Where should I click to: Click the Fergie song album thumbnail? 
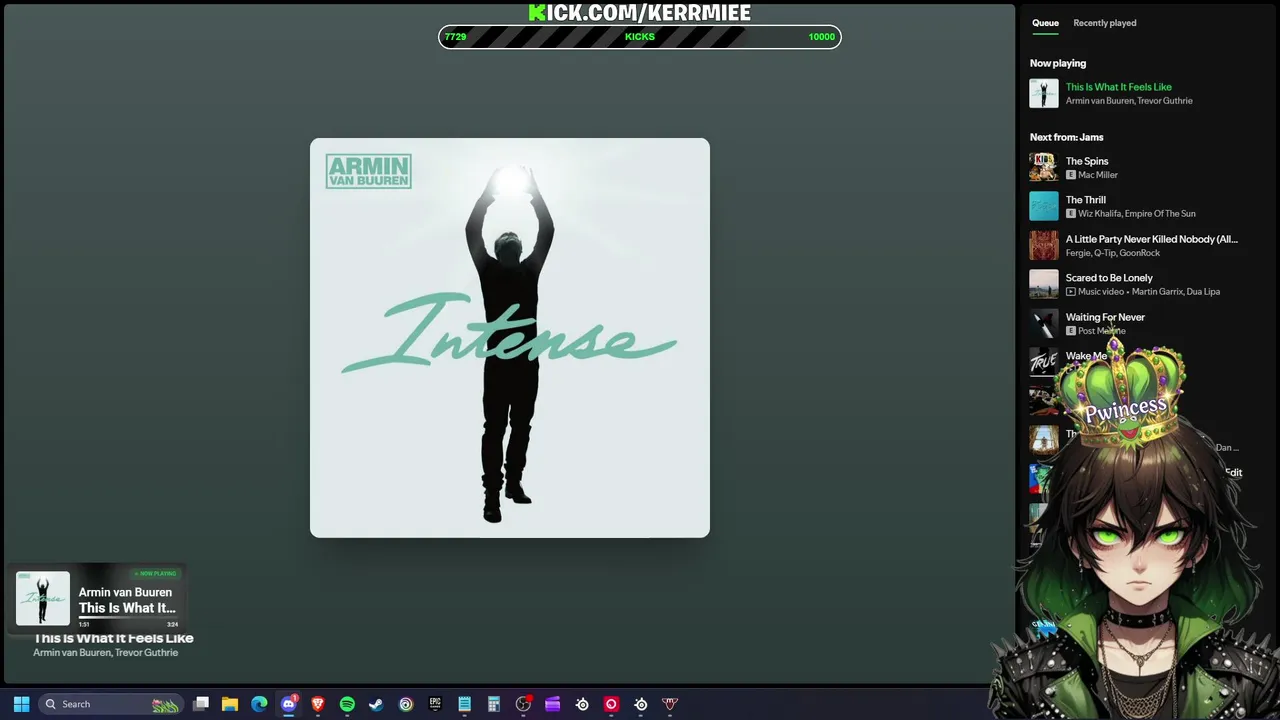click(1044, 245)
